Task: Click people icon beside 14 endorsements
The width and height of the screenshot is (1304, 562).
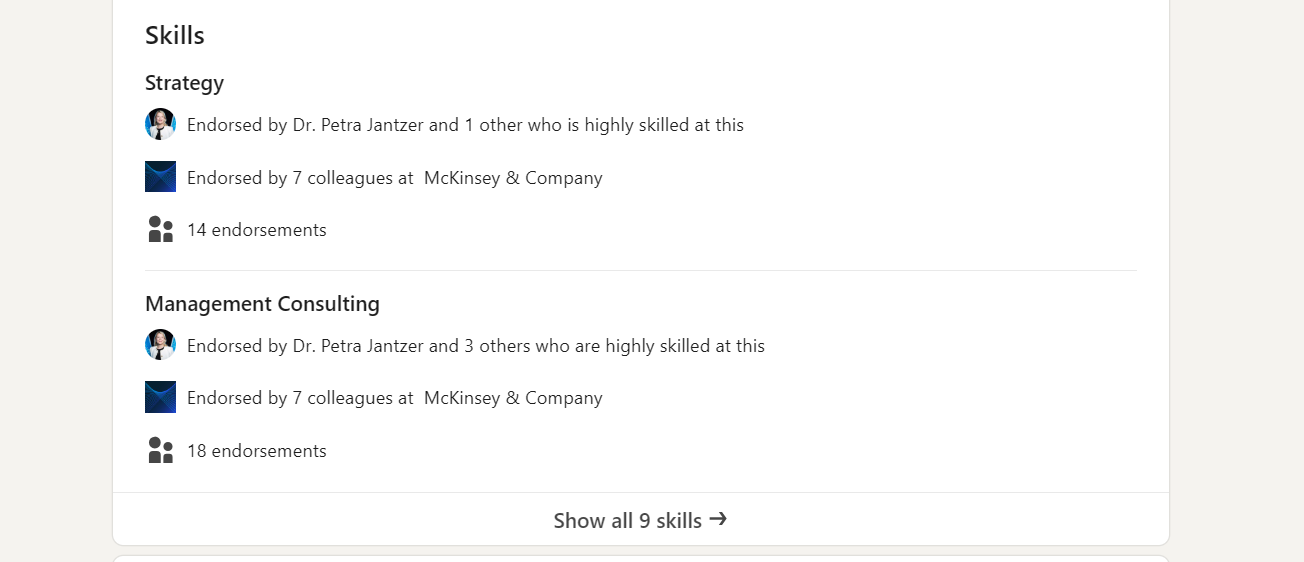Action: coord(160,229)
